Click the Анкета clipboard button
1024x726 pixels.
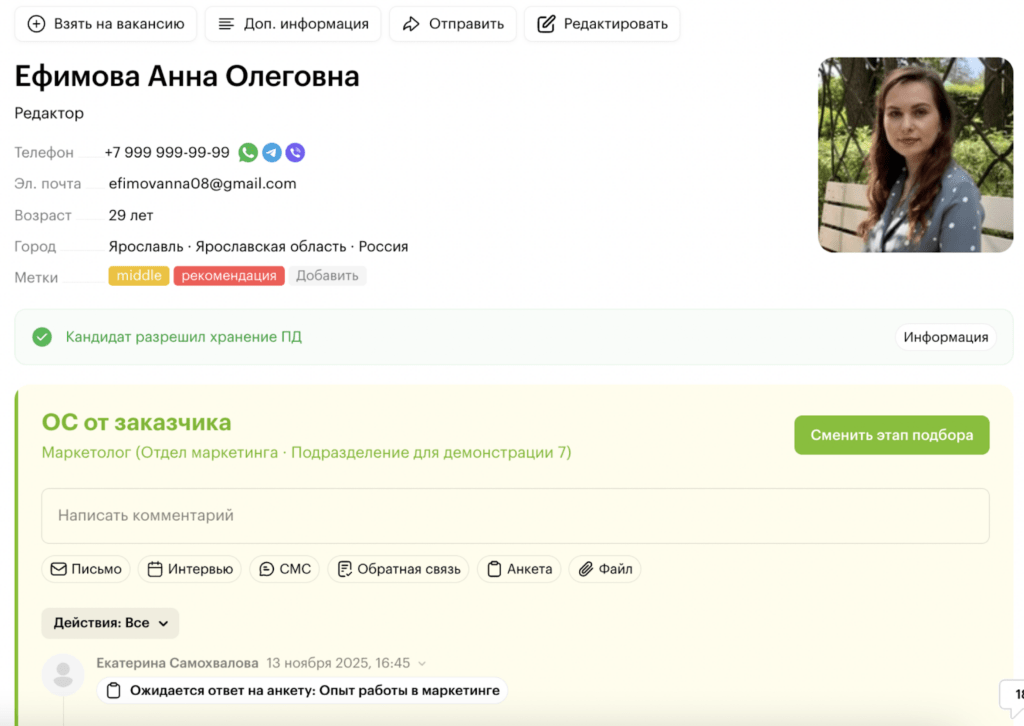pos(519,569)
